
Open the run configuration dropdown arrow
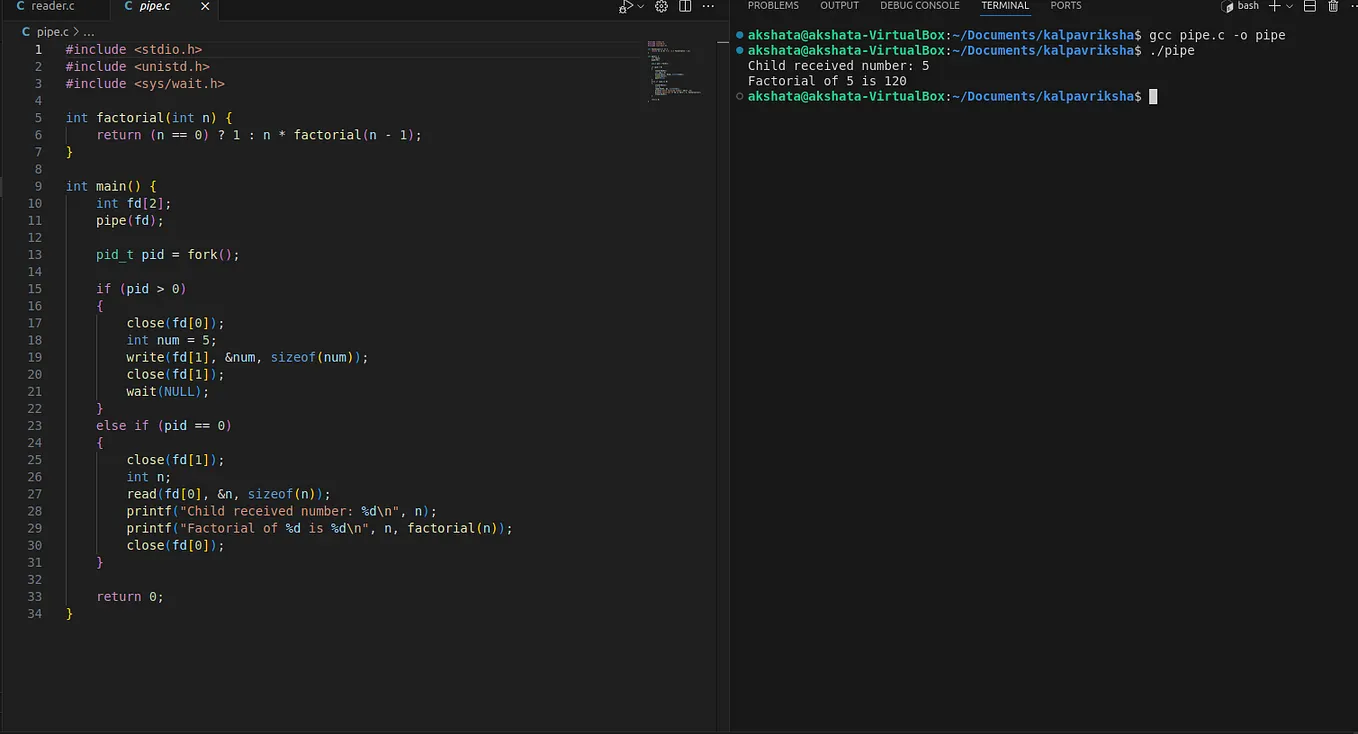point(640,7)
